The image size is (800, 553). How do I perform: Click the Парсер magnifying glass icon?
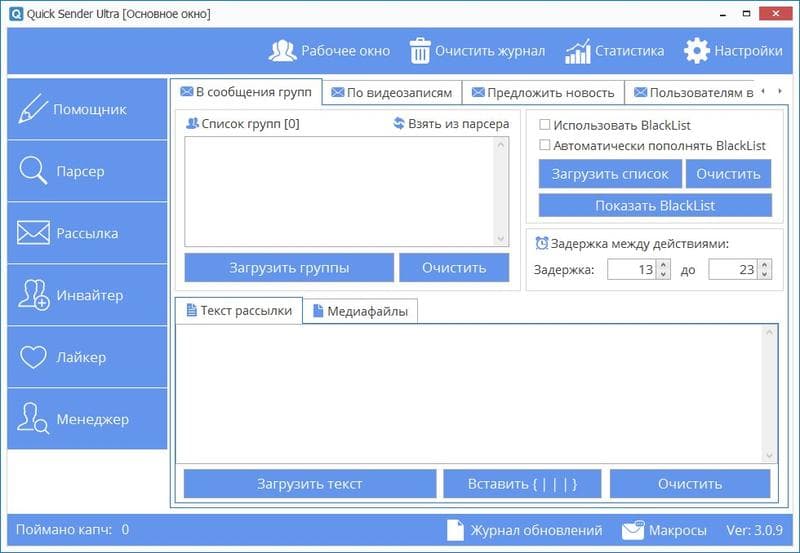click(x=33, y=170)
